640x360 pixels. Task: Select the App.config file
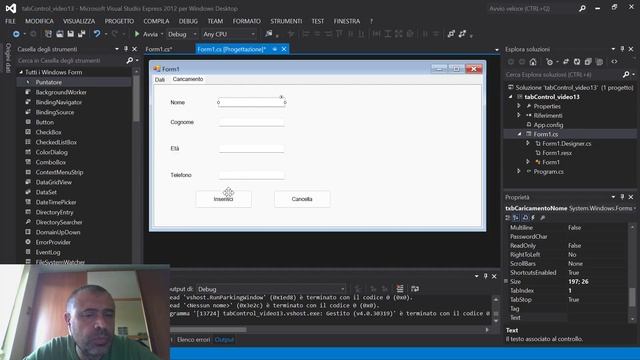548,125
